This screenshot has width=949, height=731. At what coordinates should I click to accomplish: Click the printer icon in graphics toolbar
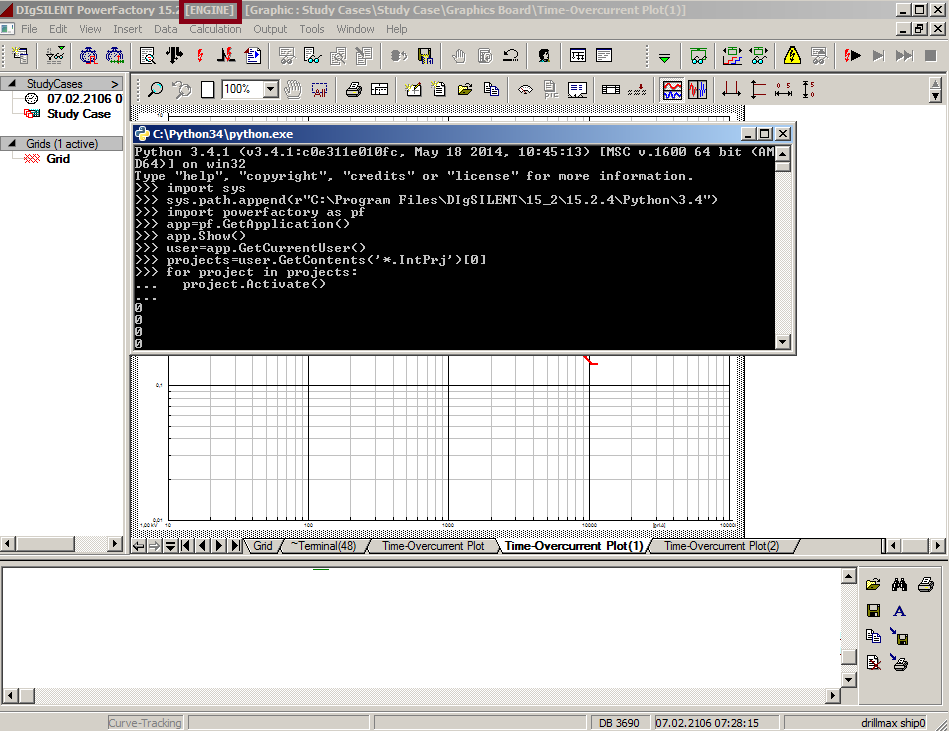pos(353,89)
